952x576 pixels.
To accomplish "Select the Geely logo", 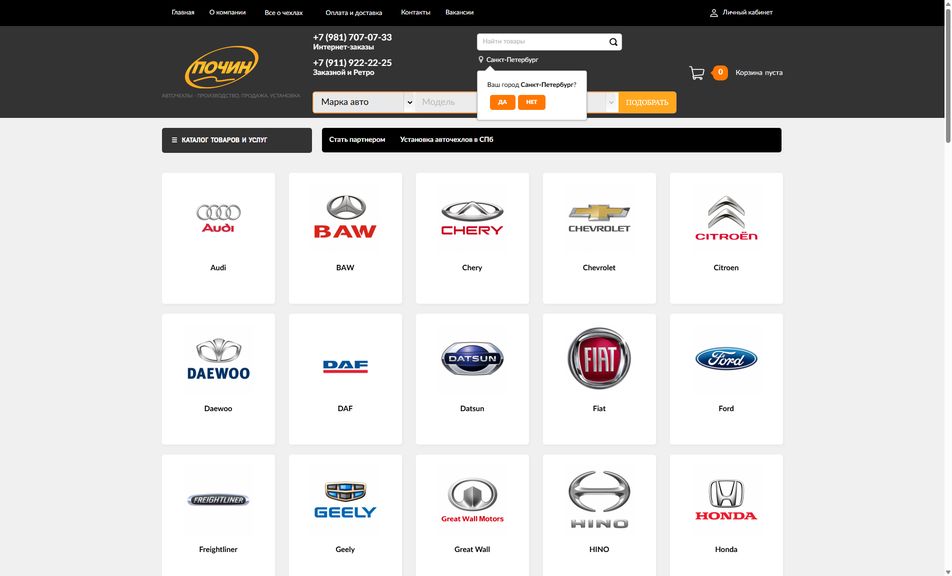I will 345,500.
